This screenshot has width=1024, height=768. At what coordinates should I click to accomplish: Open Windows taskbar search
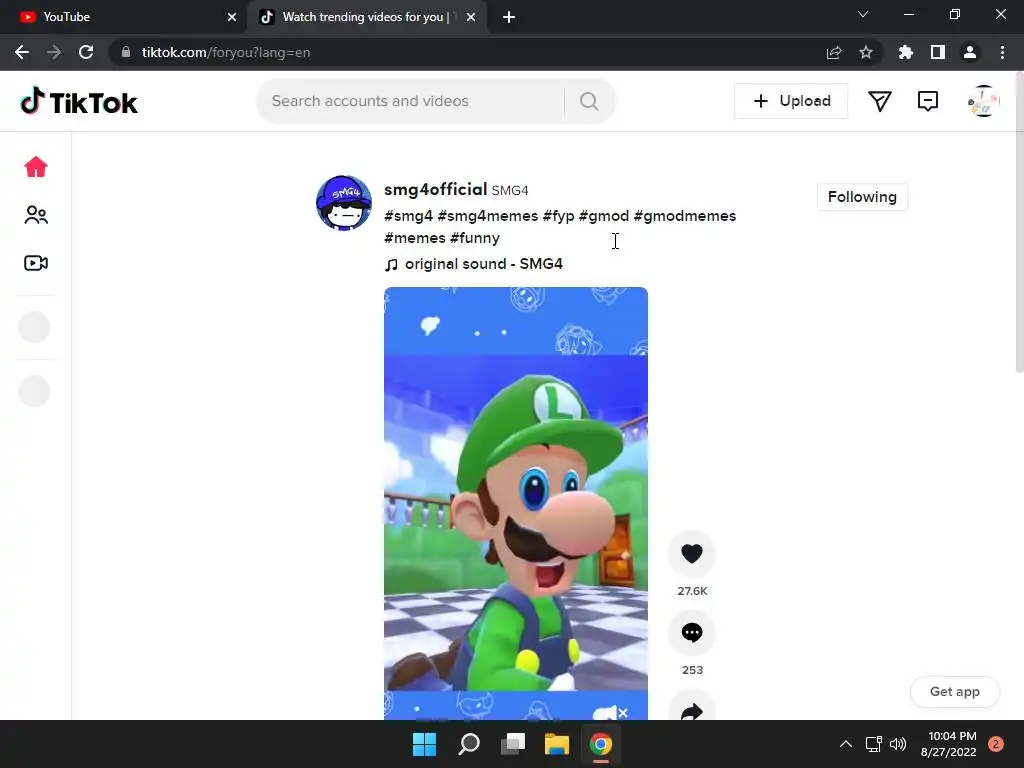tap(469, 744)
